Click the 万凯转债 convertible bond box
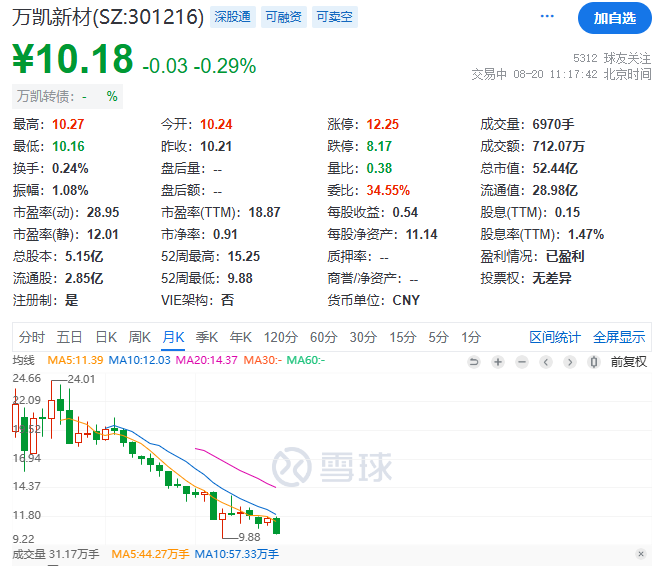Image resolution: width=668 pixels, height=566 pixels. click(67, 97)
